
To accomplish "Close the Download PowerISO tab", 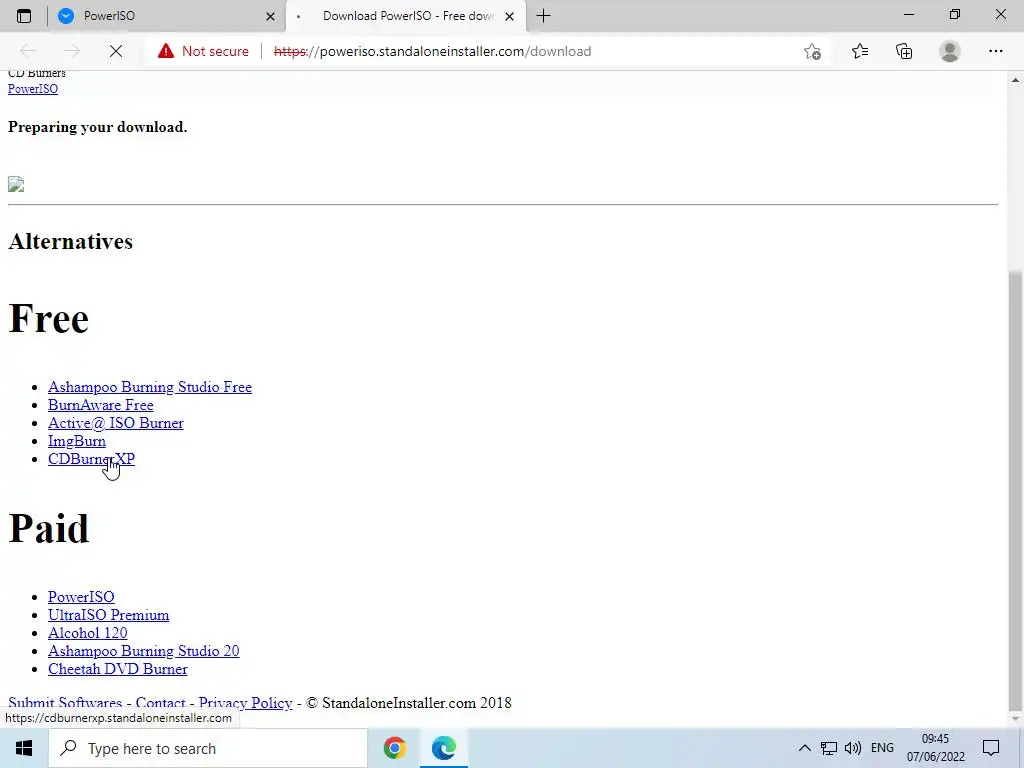I will pos(510,16).
